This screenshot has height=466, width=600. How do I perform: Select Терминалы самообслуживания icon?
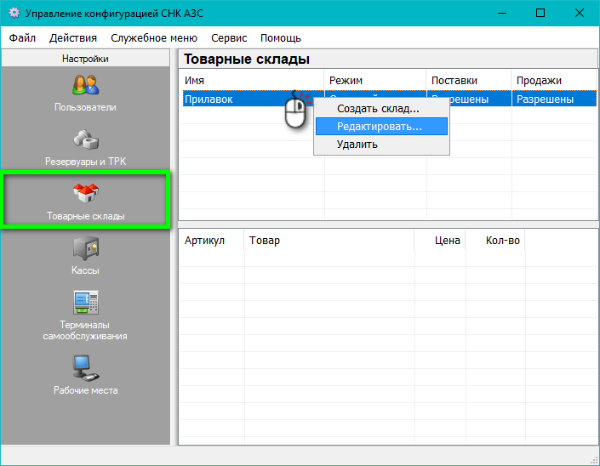point(85,303)
